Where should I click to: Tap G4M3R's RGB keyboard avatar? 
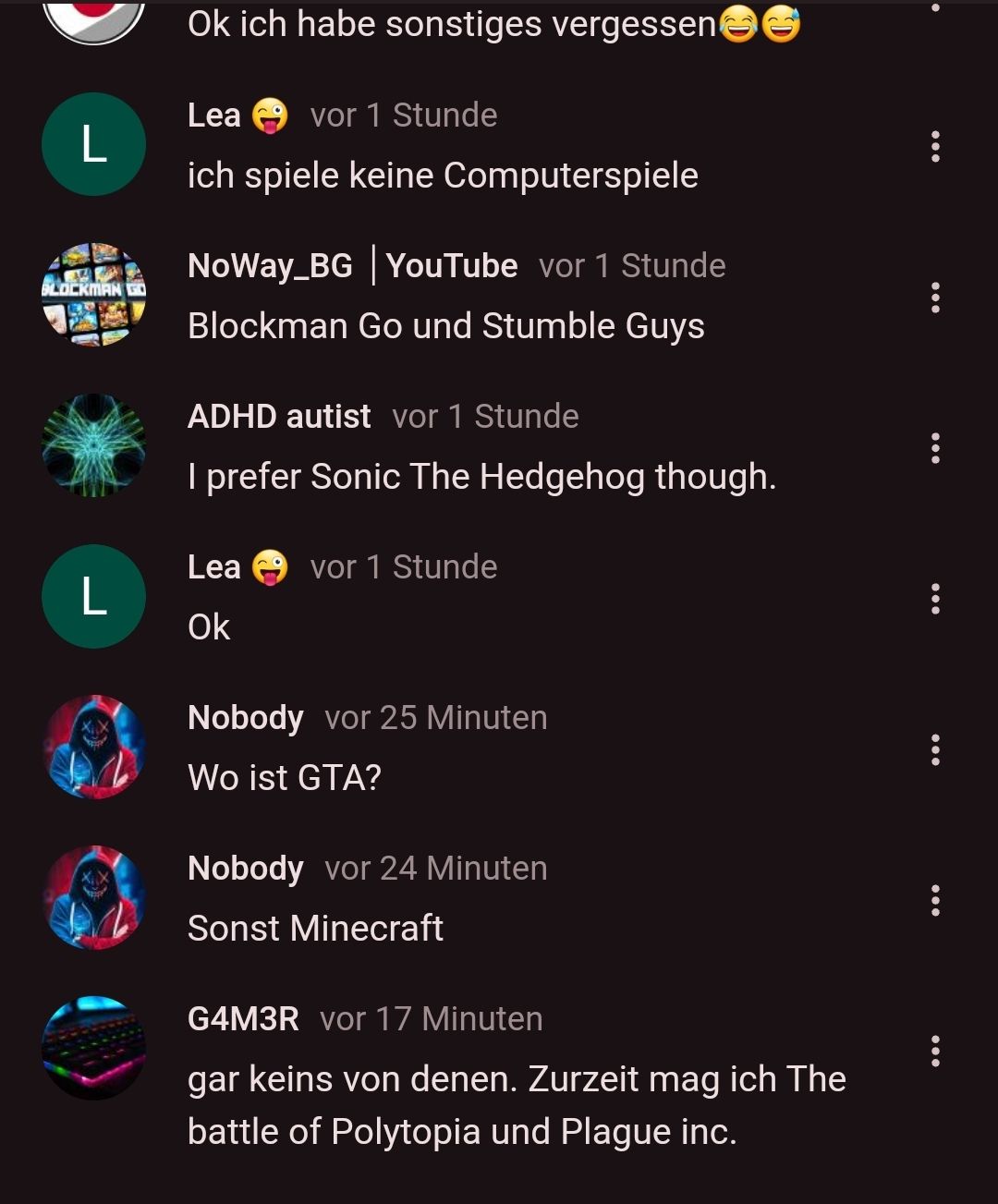93,1048
